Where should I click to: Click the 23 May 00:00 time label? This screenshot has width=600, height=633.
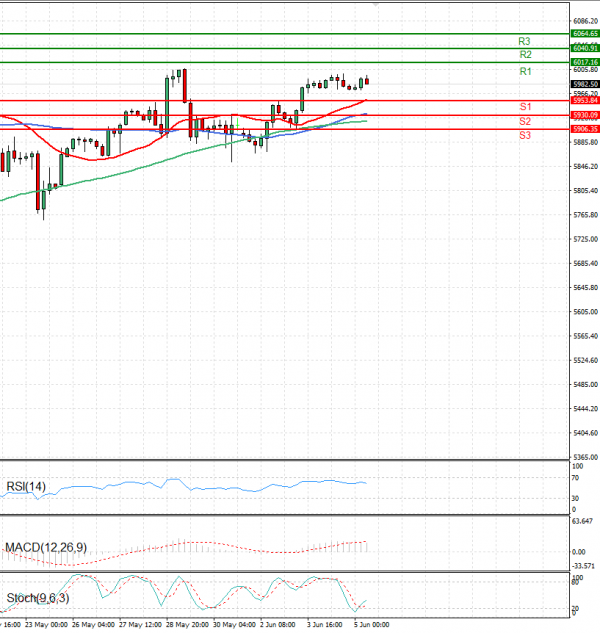click(46, 625)
